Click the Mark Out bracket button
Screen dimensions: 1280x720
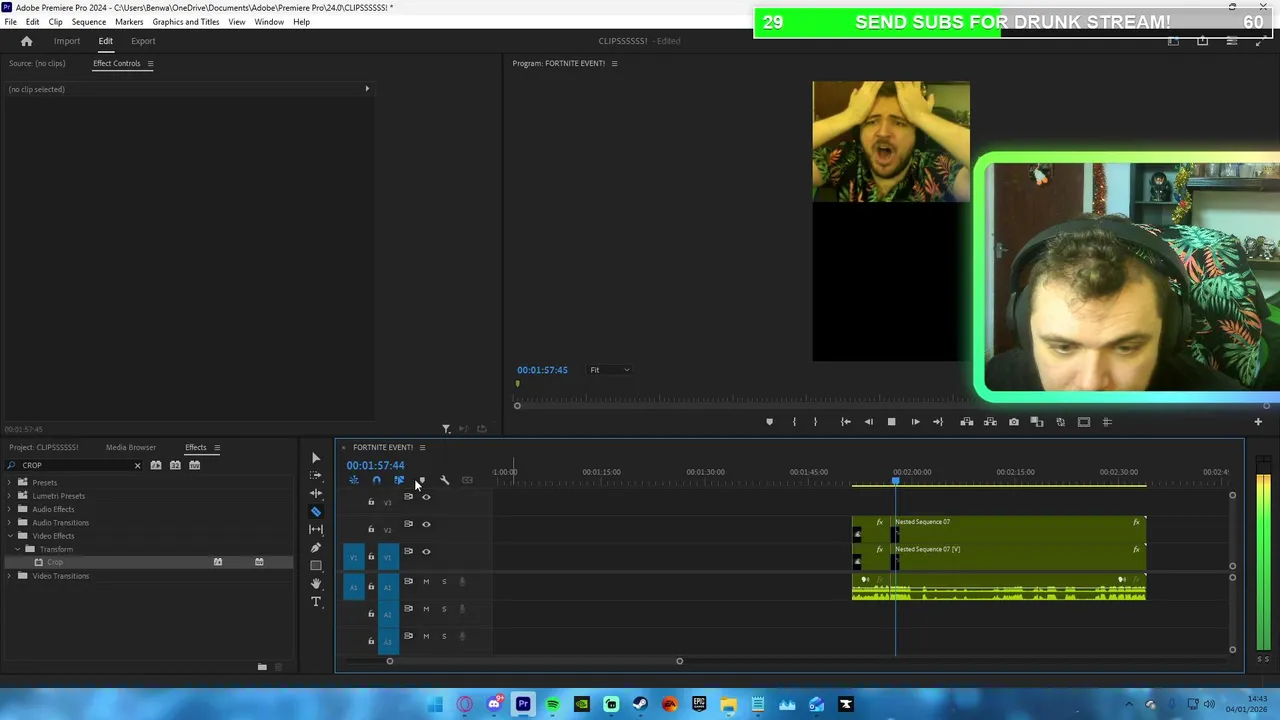coord(815,422)
